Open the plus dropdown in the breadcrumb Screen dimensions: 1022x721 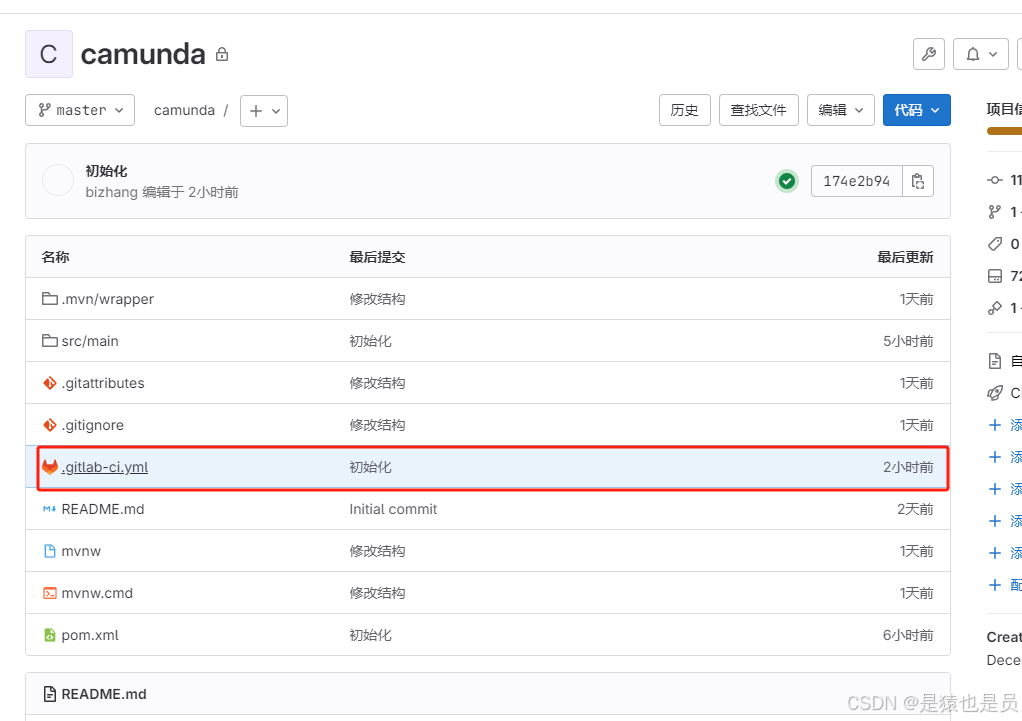263,110
